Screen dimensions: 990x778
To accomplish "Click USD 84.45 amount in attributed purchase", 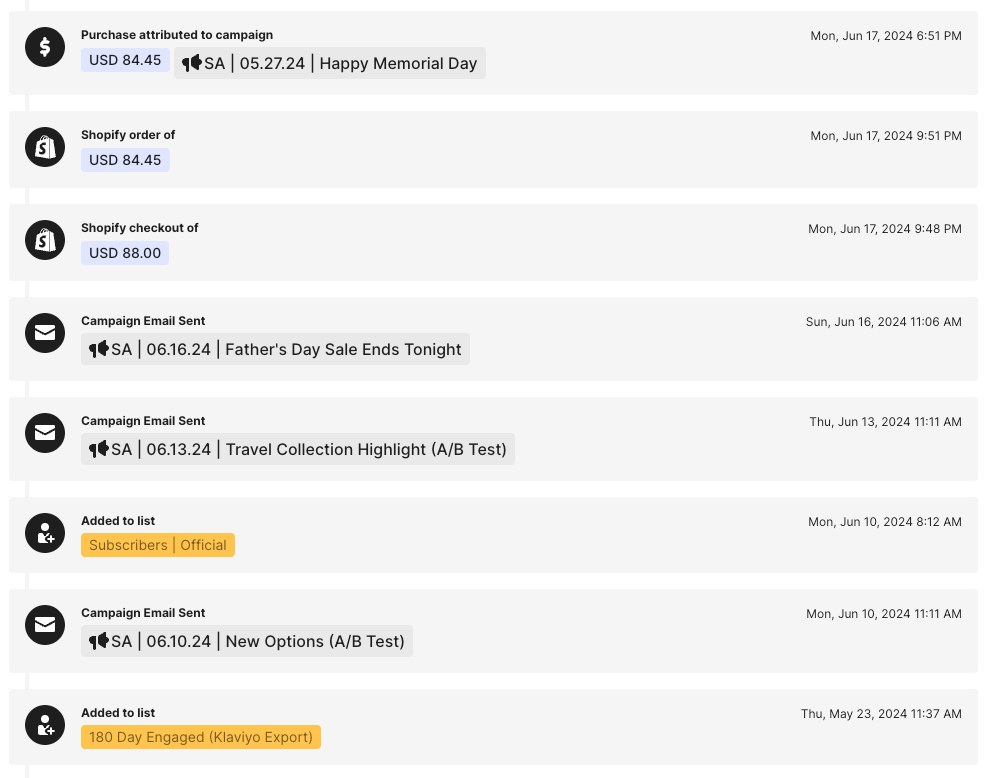I will (x=125, y=60).
